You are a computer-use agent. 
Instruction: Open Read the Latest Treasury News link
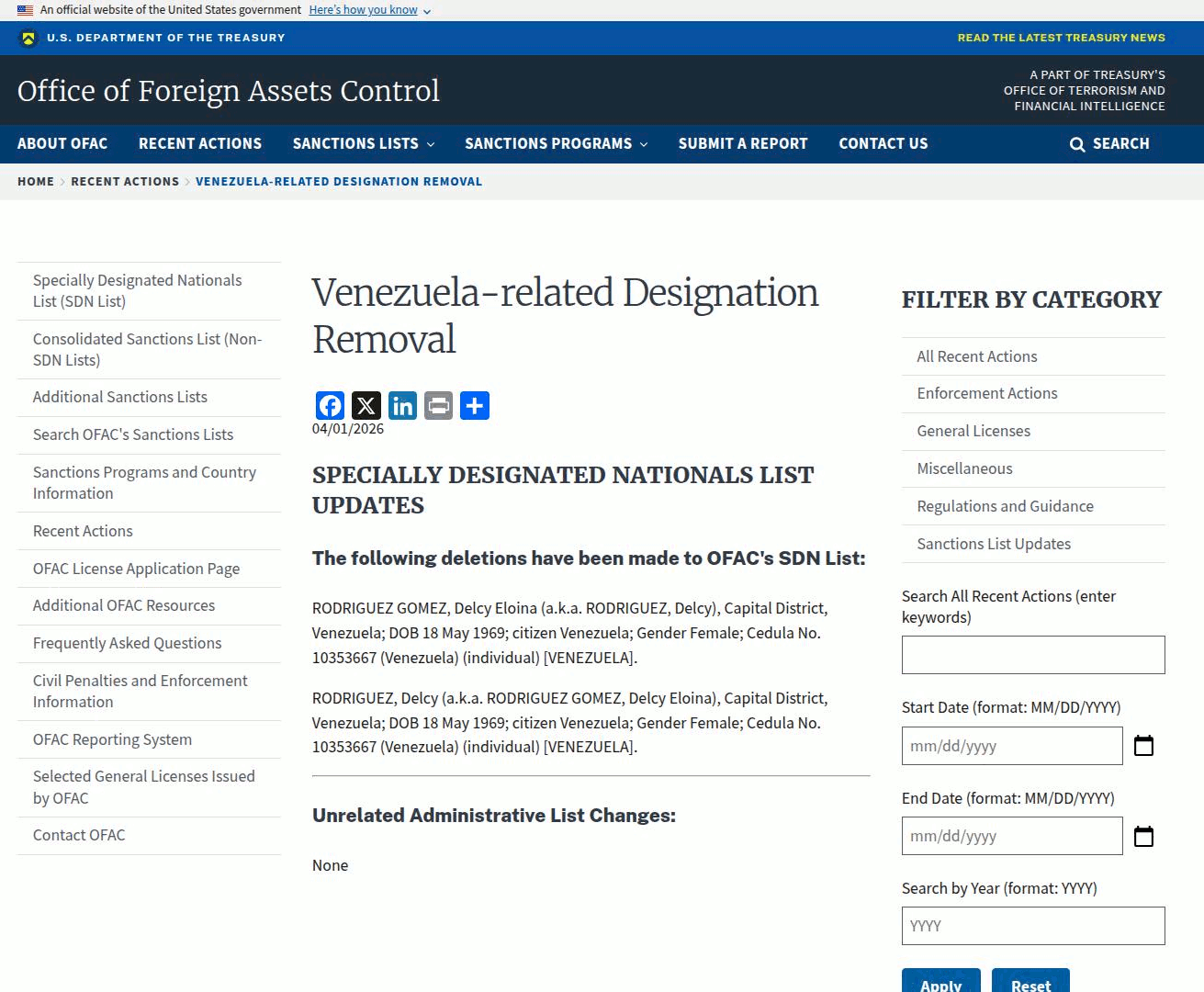click(1061, 38)
